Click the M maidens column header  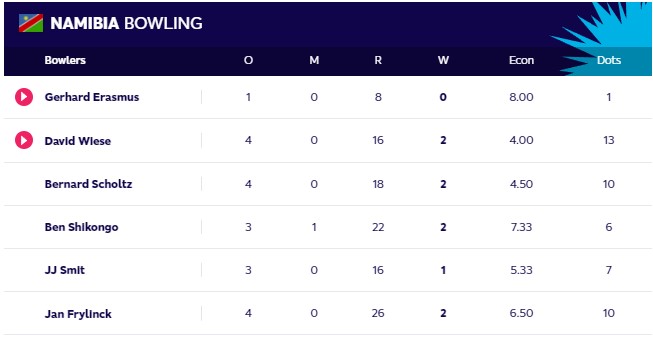click(314, 60)
